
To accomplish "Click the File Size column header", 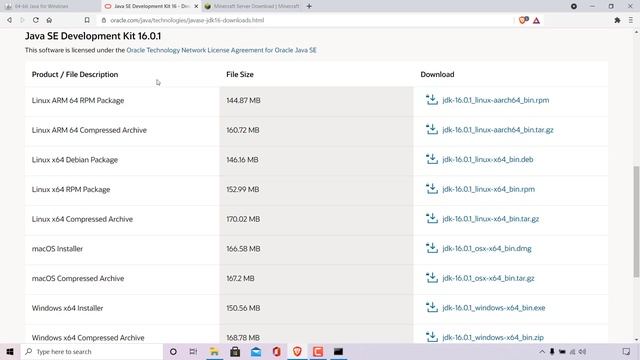I will (240, 74).
